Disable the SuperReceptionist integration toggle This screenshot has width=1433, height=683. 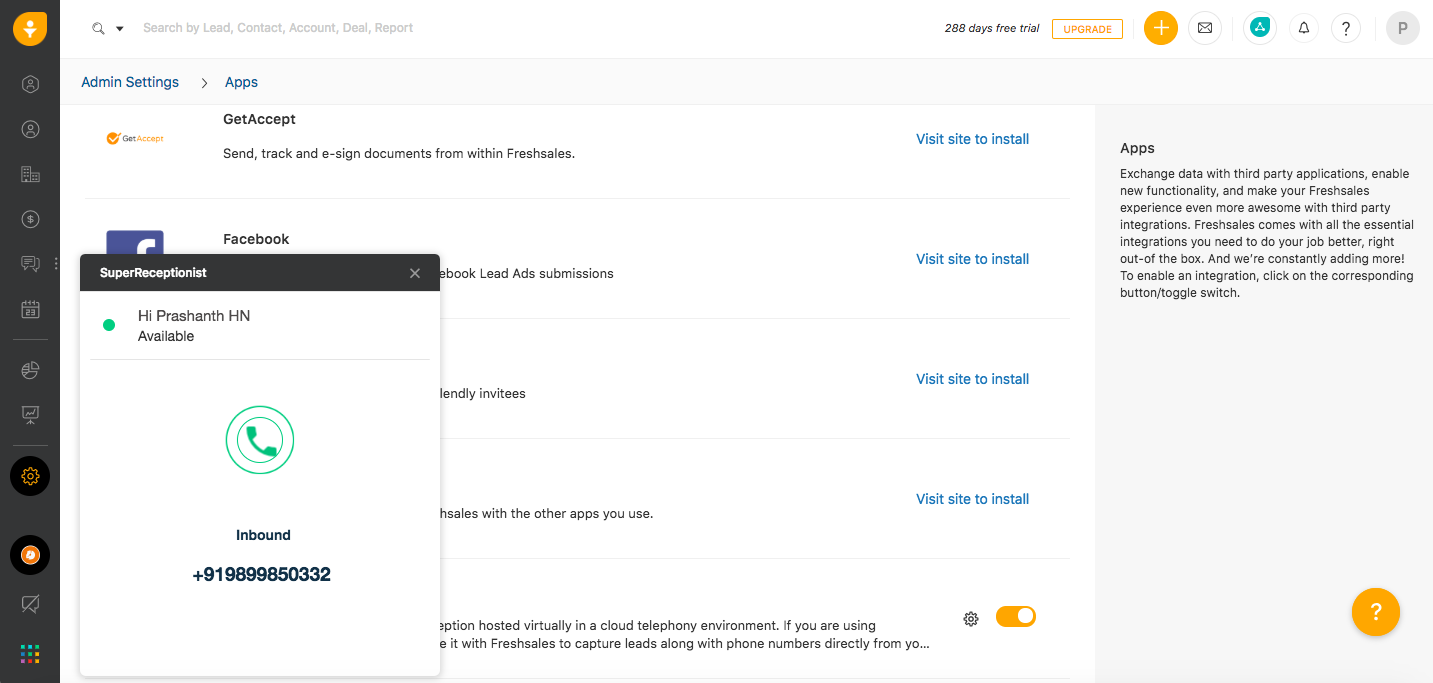point(1016,617)
